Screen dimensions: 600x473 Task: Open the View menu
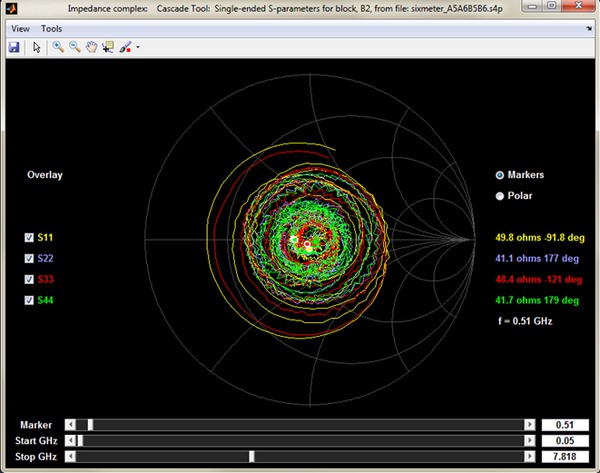(20, 28)
